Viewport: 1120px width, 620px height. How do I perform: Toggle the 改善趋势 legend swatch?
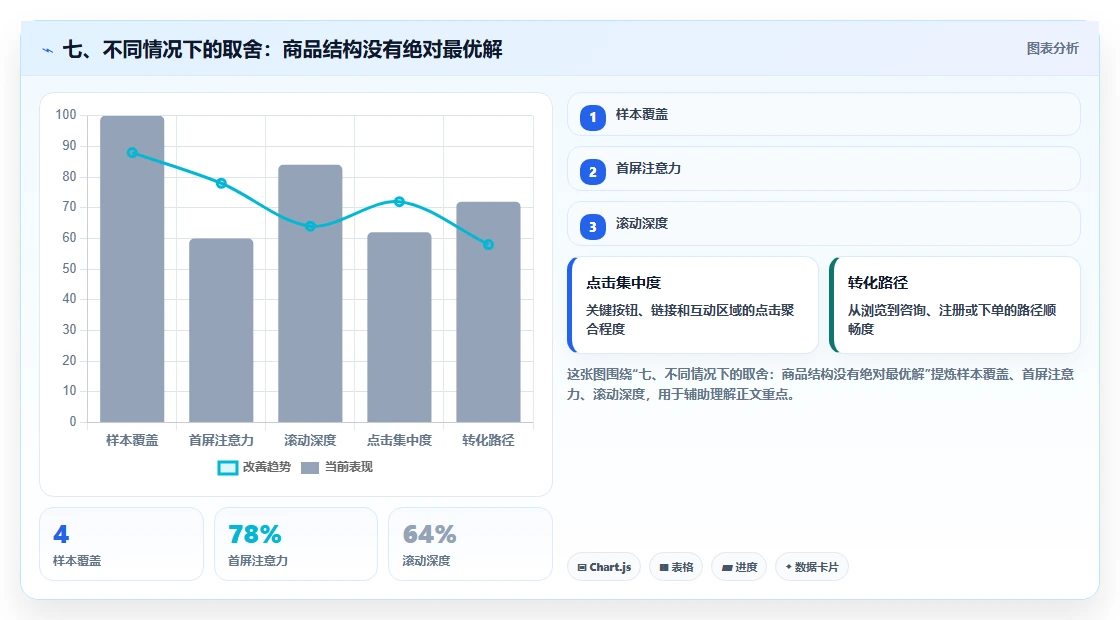pos(228,468)
